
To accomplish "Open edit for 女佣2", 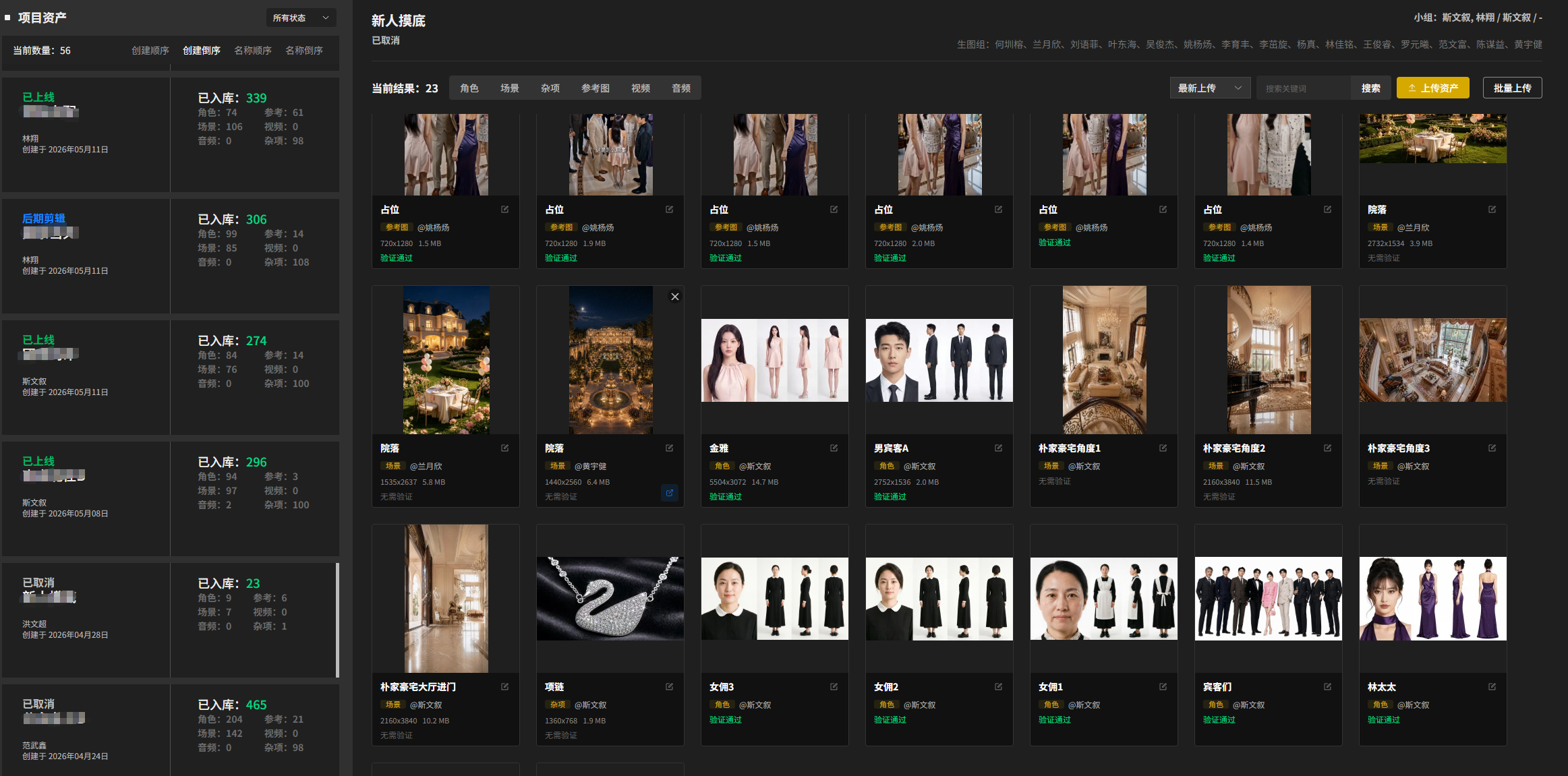I will (x=998, y=686).
